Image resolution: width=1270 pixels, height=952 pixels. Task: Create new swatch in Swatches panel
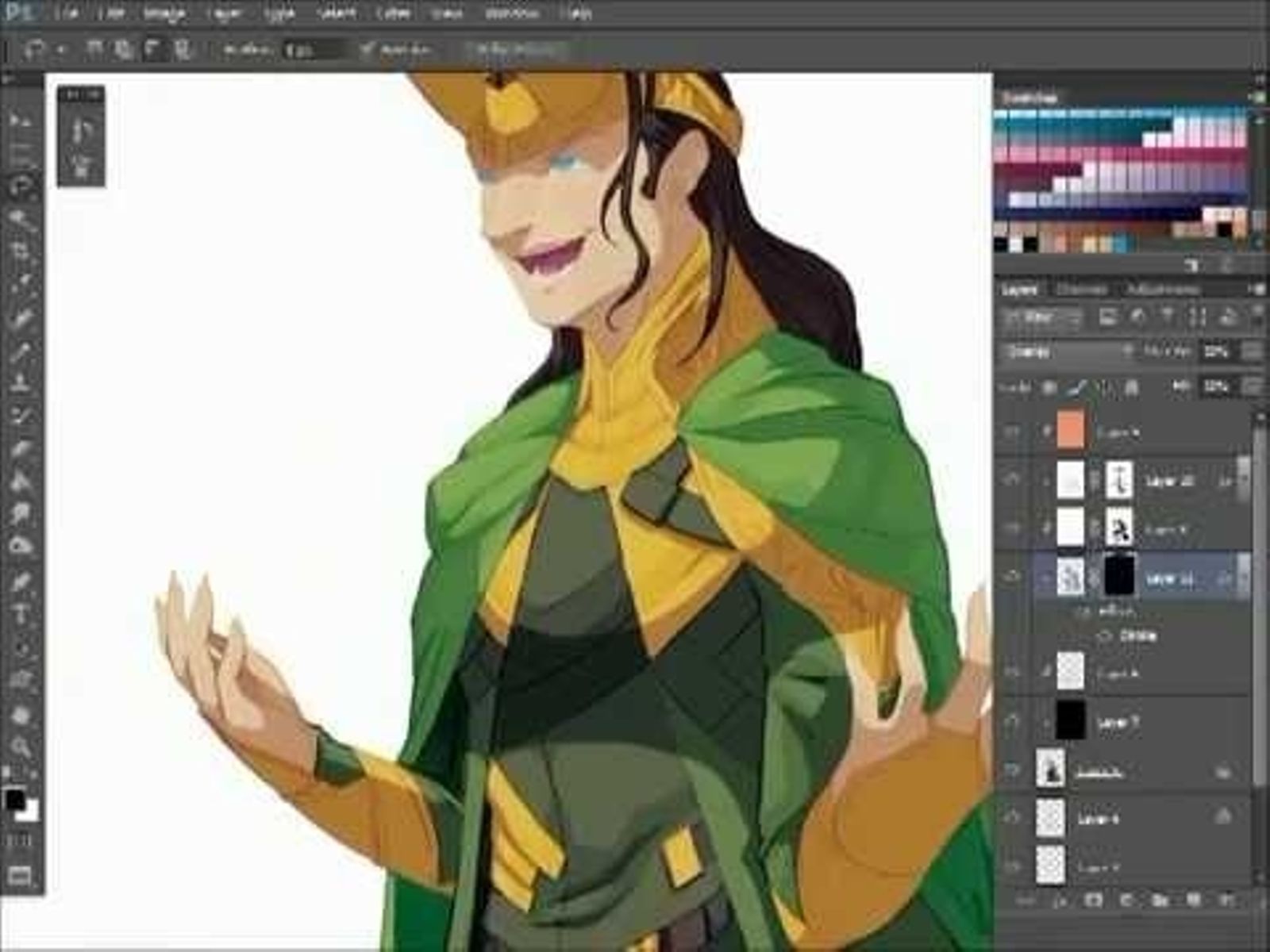[1192, 265]
